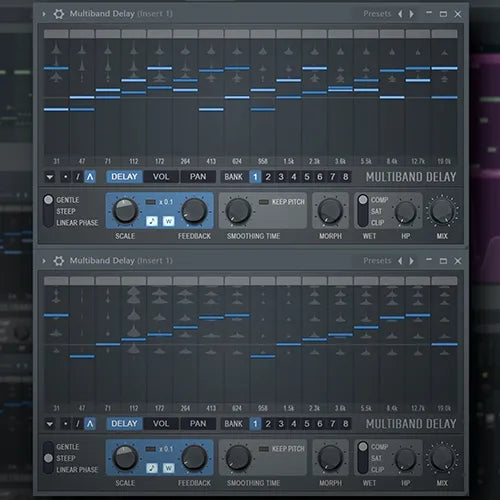Select bank 6 in lower window
500x500 pixels.
tap(320, 424)
